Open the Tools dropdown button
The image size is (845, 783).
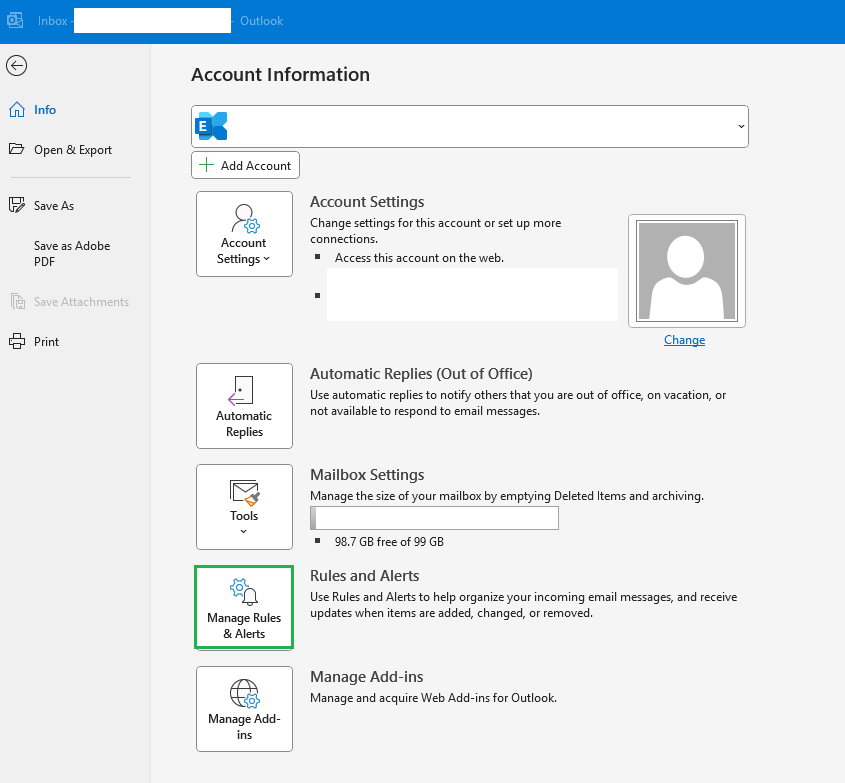[x=244, y=507]
